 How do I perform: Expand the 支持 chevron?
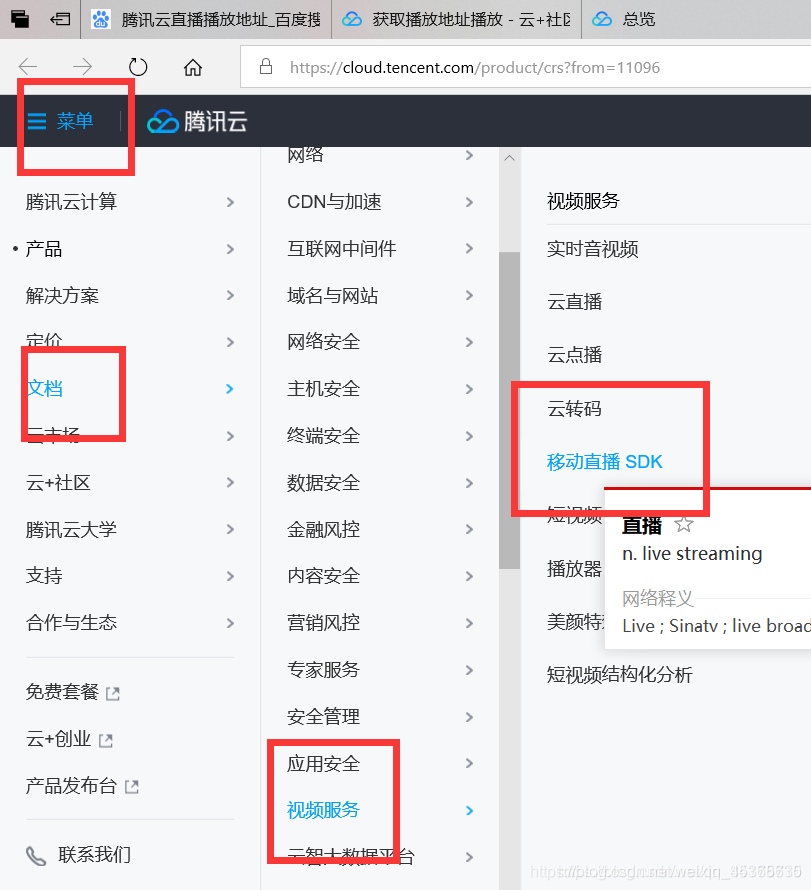click(x=230, y=576)
